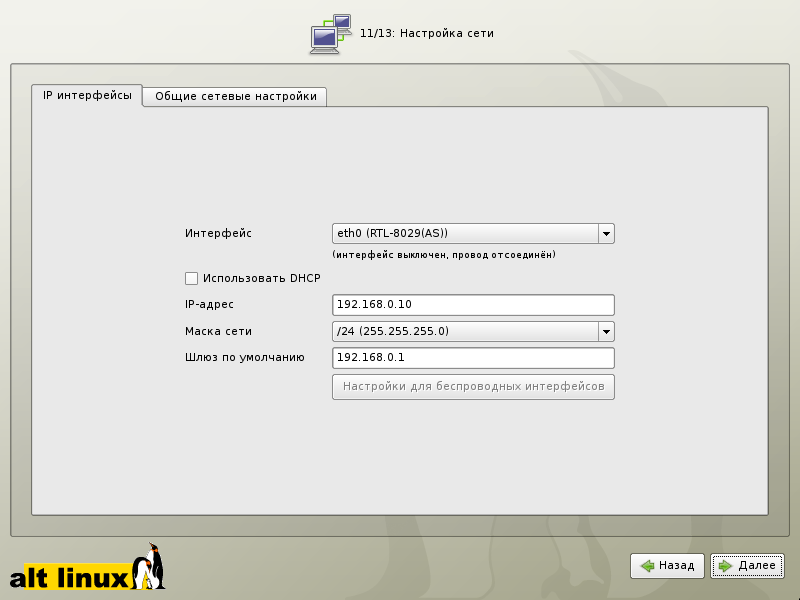Click the interface status text below the dropdown

444,255
